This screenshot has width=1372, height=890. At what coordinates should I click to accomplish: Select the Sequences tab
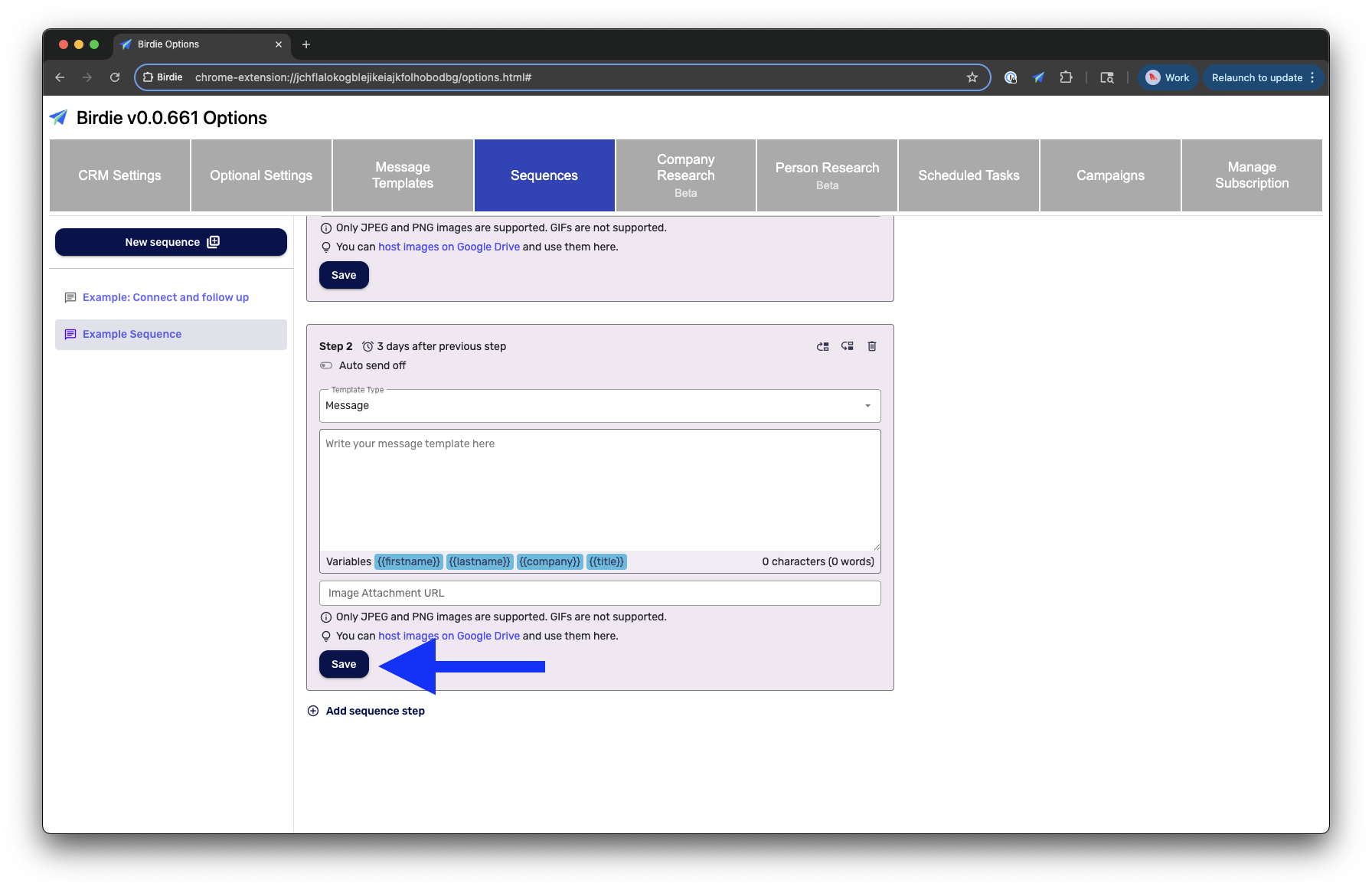tap(544, 175)
